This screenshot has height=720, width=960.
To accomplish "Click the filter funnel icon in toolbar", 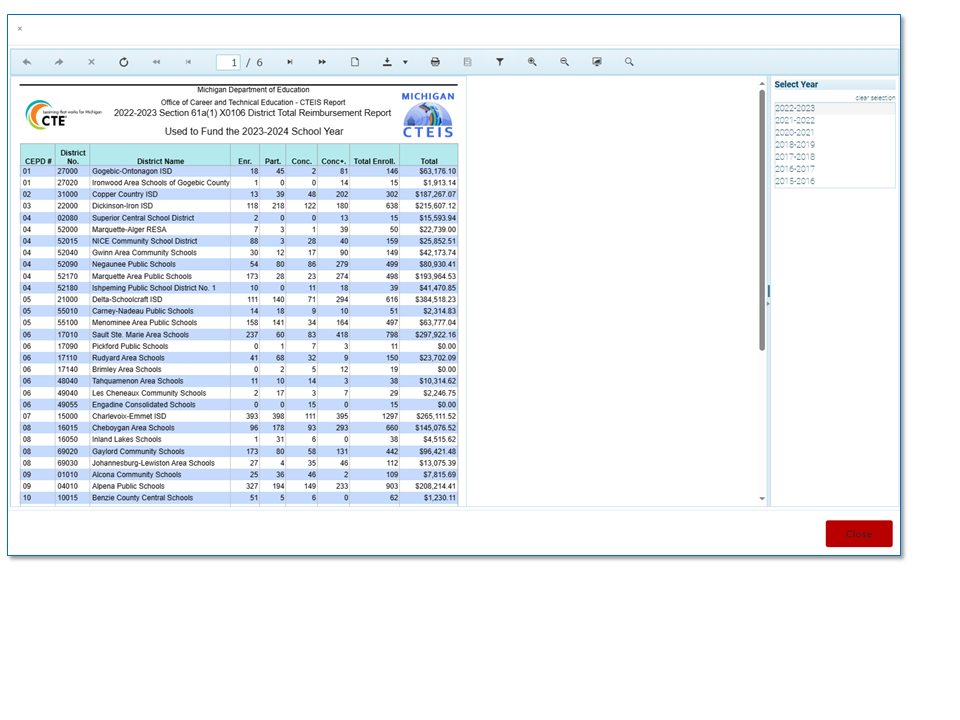I will [500, 62].
